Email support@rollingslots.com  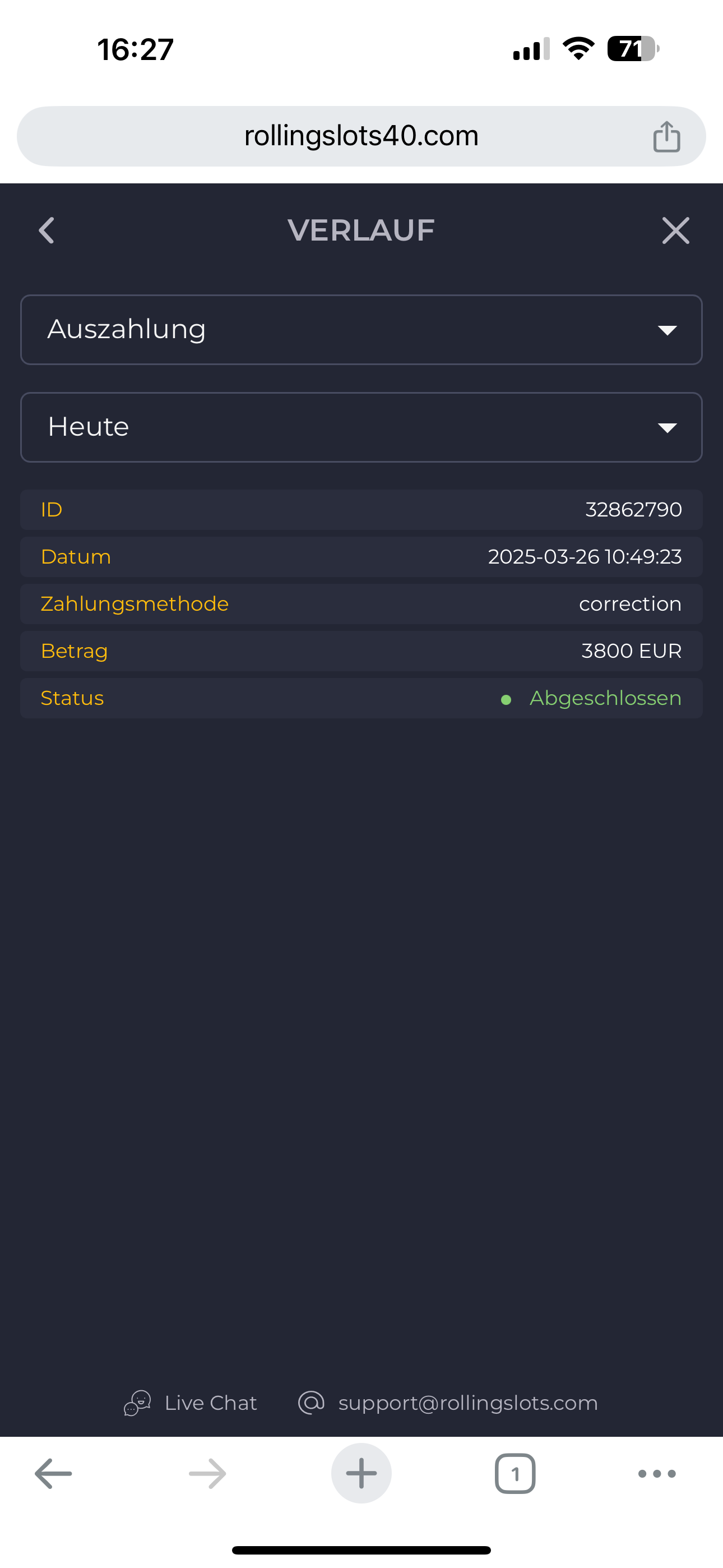click(467, 1403)
